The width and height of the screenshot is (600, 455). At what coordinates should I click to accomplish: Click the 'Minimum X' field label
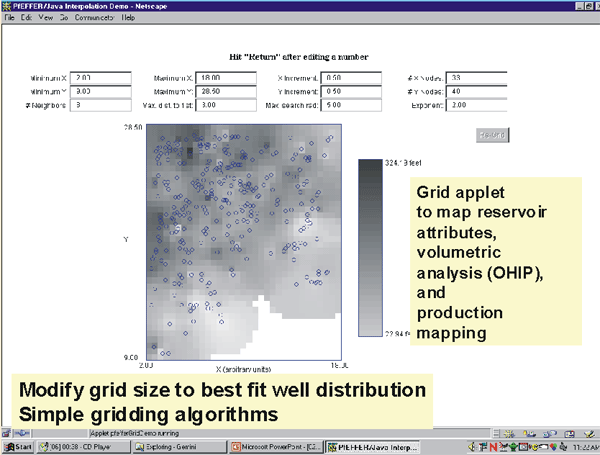48,78
